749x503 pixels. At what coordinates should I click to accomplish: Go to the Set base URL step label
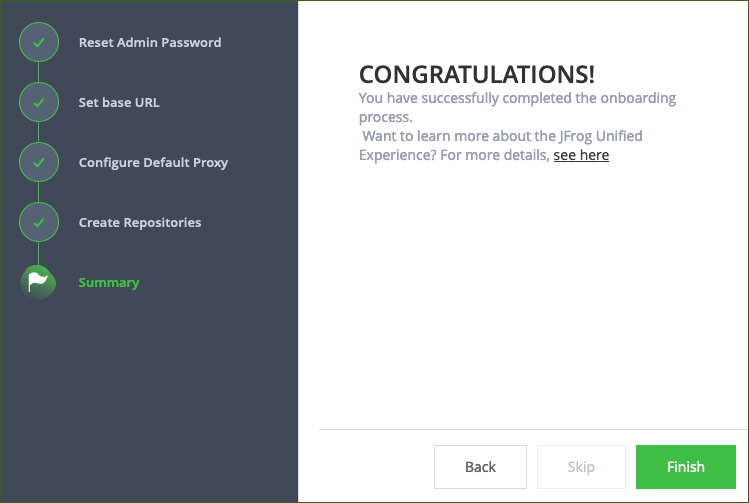[x=119, y=102]
